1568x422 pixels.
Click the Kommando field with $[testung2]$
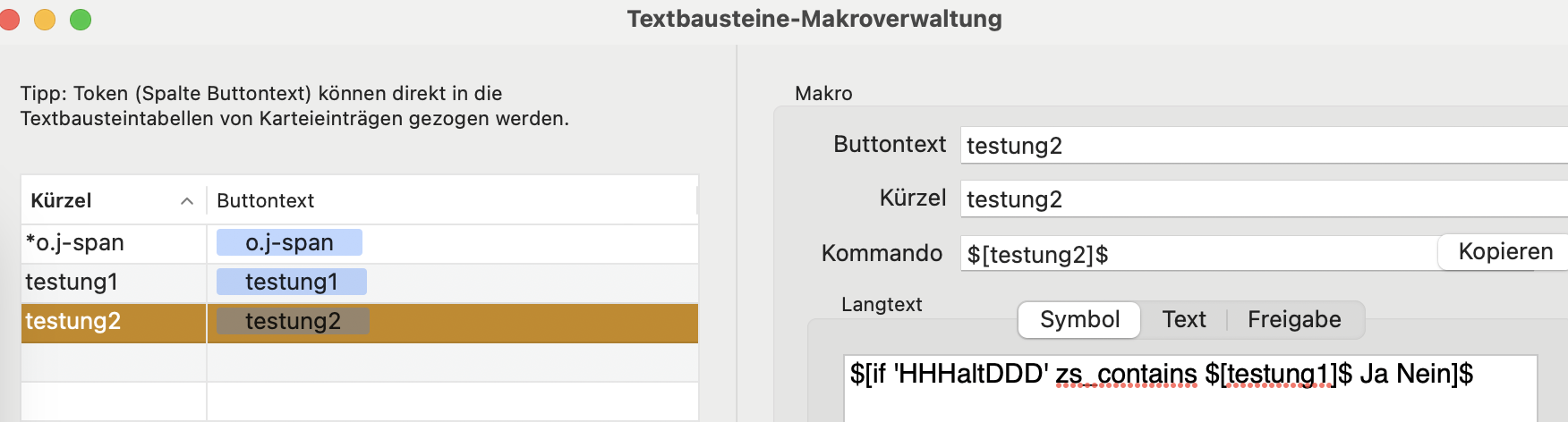pos(1199,255)
